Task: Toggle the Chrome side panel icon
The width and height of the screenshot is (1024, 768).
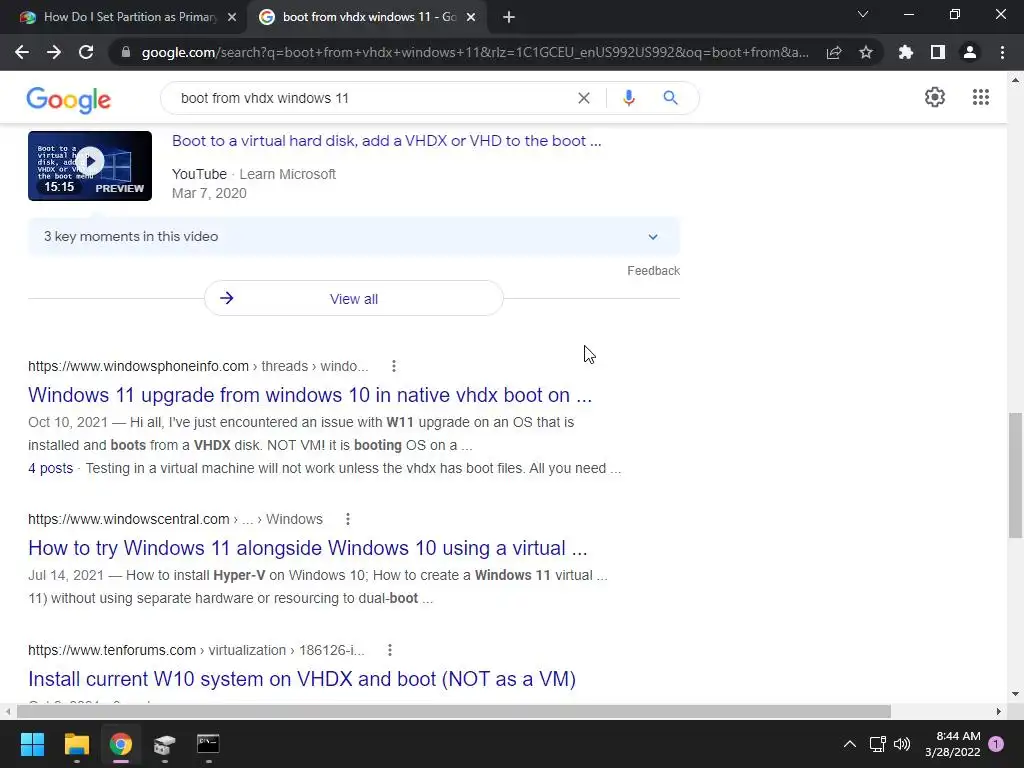Action: pos(938,52)
